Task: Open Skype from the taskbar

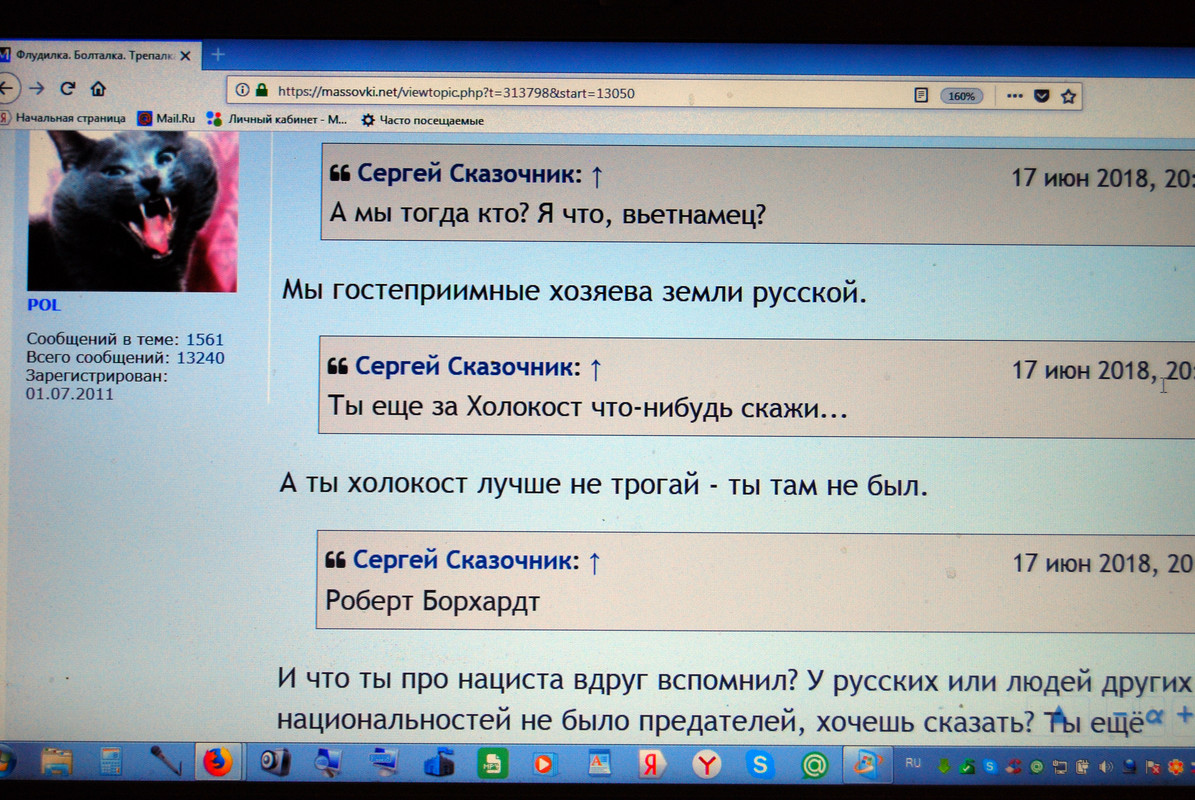Action: [760, 764]
